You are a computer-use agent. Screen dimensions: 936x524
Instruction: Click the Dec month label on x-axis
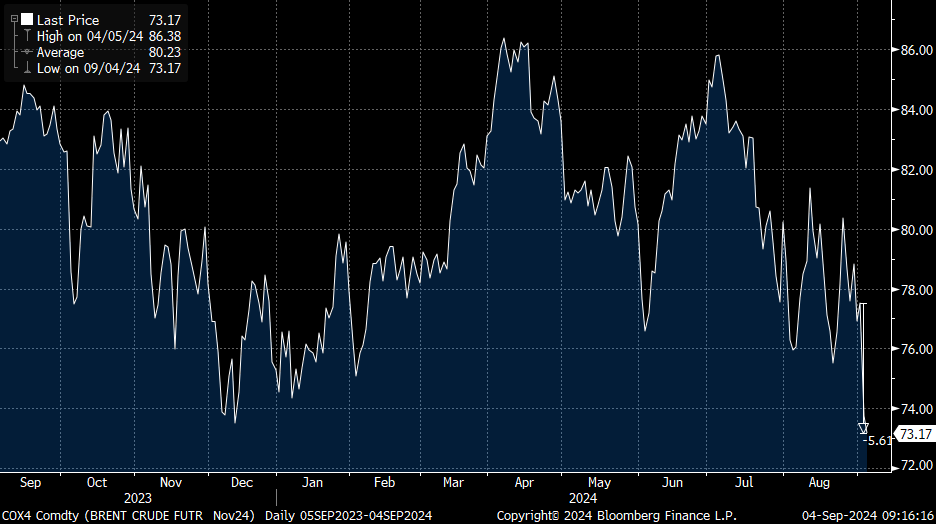pyautogui.click(x=241, y=482)
